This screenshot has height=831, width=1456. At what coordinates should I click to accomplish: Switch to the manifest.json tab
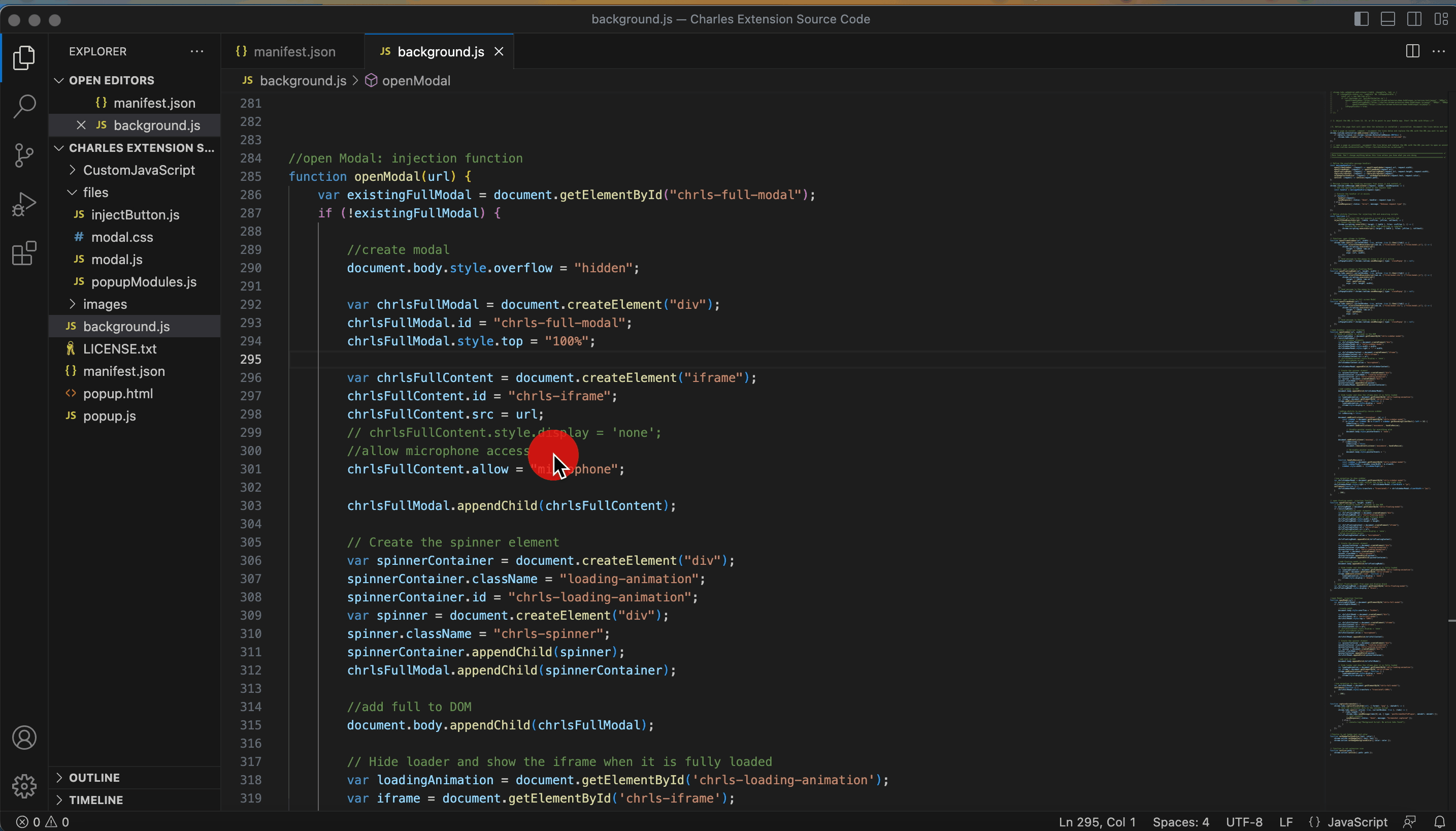coord(294,52)
